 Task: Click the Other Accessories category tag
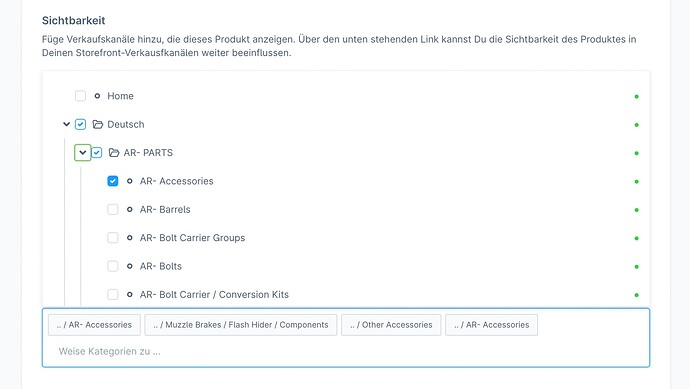391,325
